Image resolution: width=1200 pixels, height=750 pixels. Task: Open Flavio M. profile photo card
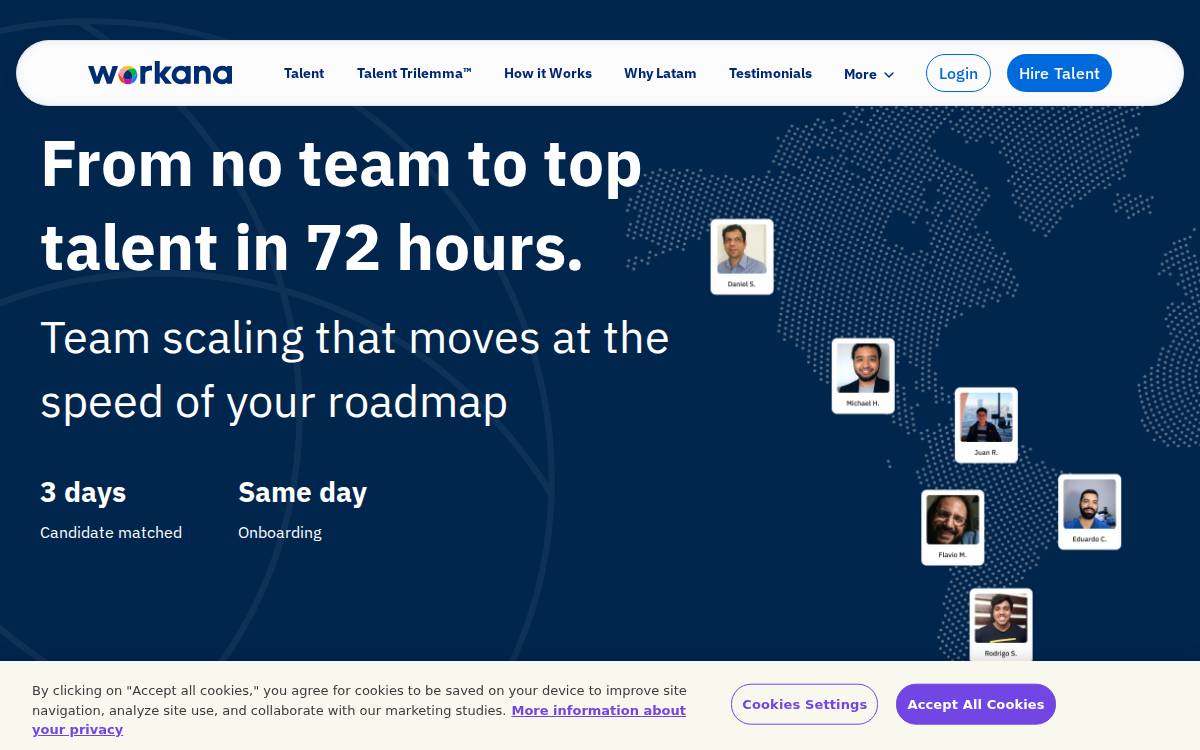coord(952,527)
